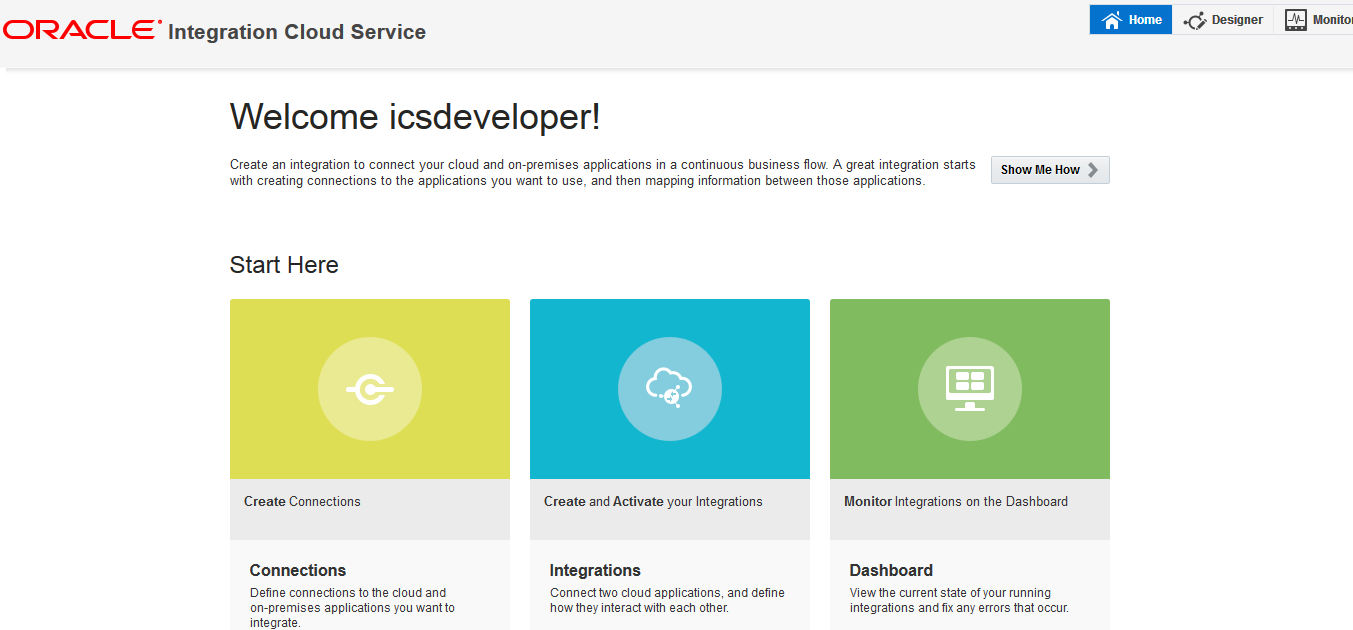Click the Start Here heading
Screen dimensions: 1353x630
[284, 265]
